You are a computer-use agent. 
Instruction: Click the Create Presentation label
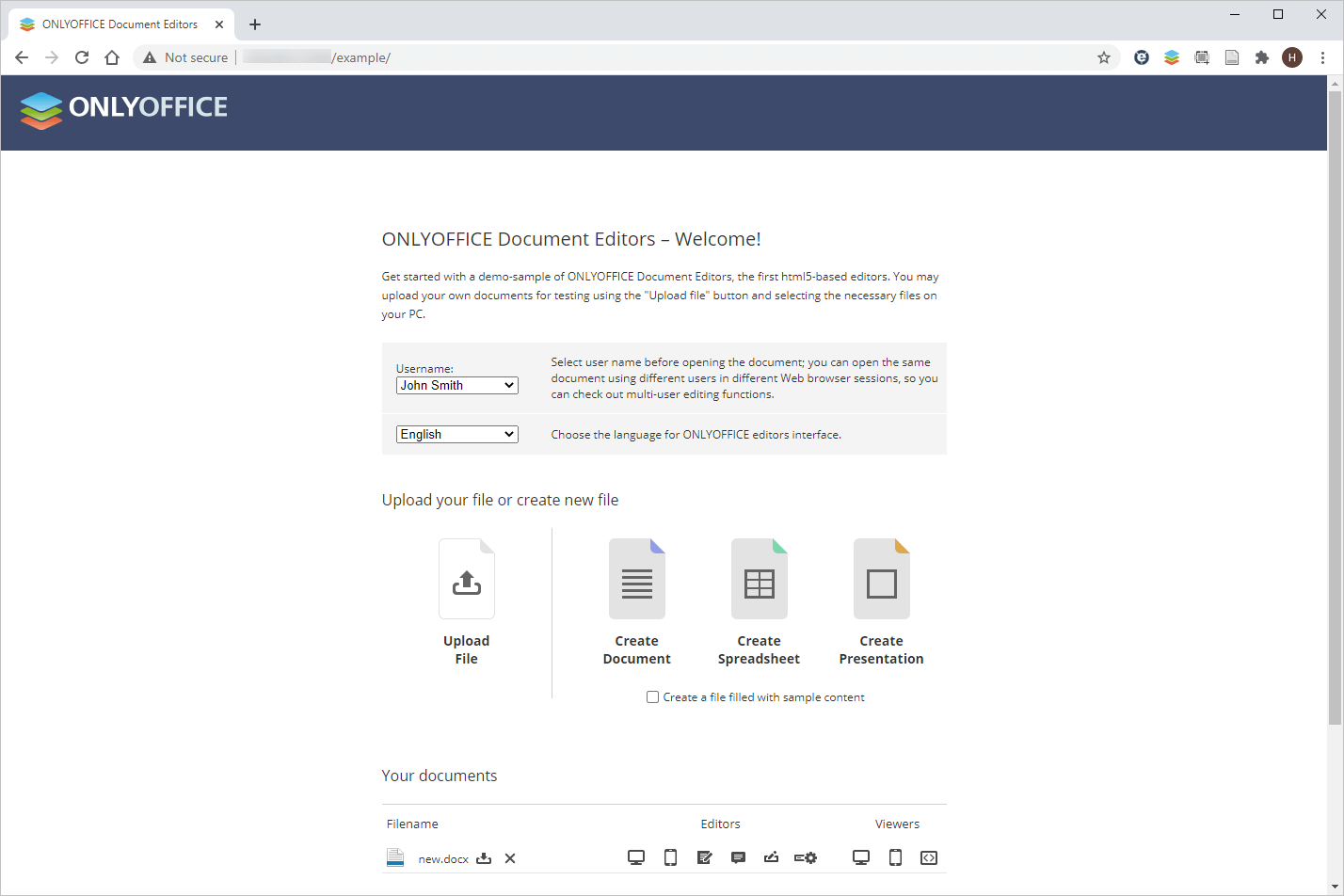(882, 649)
